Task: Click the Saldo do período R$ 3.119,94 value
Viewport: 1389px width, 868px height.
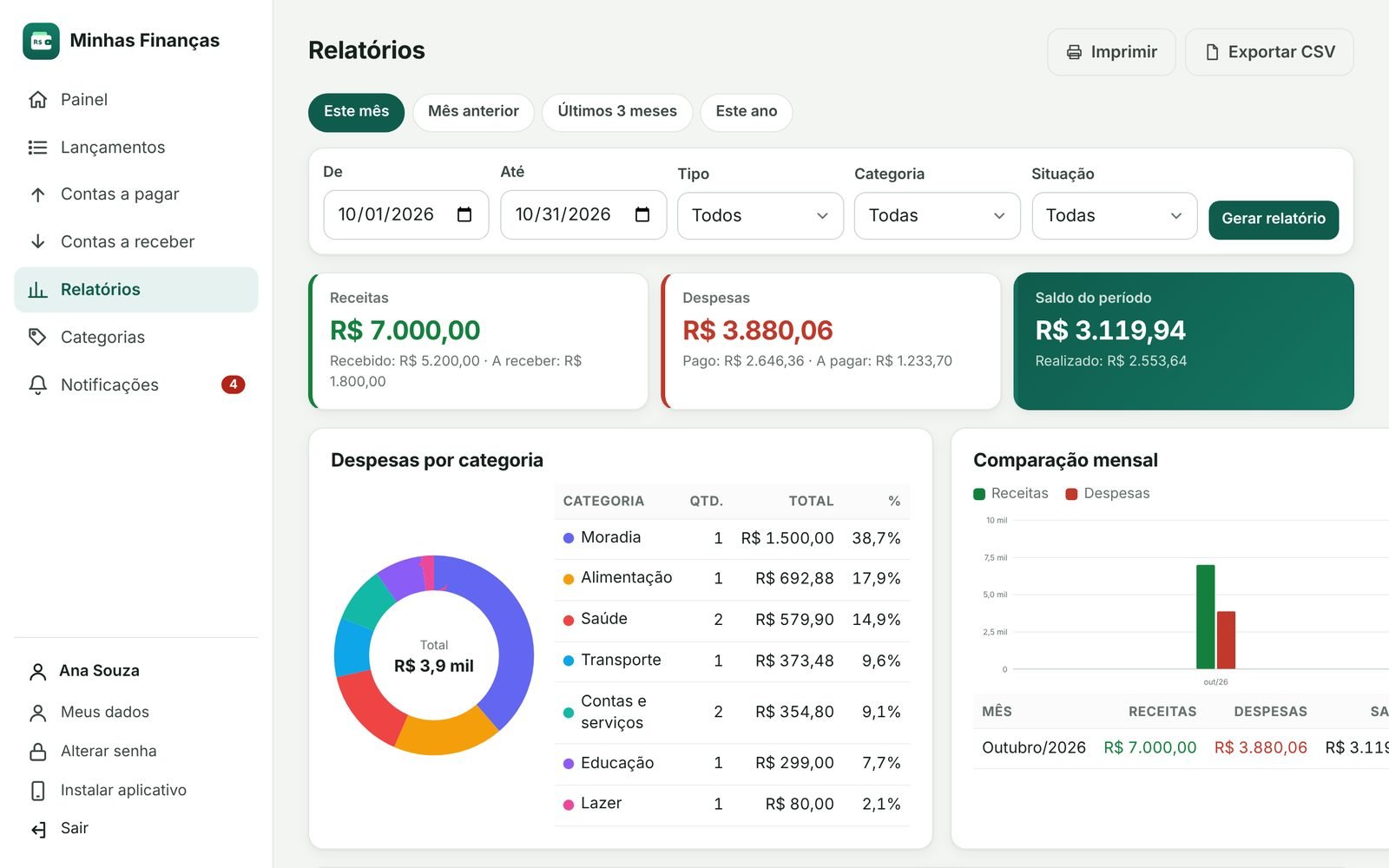Action: coord(1110,331)
